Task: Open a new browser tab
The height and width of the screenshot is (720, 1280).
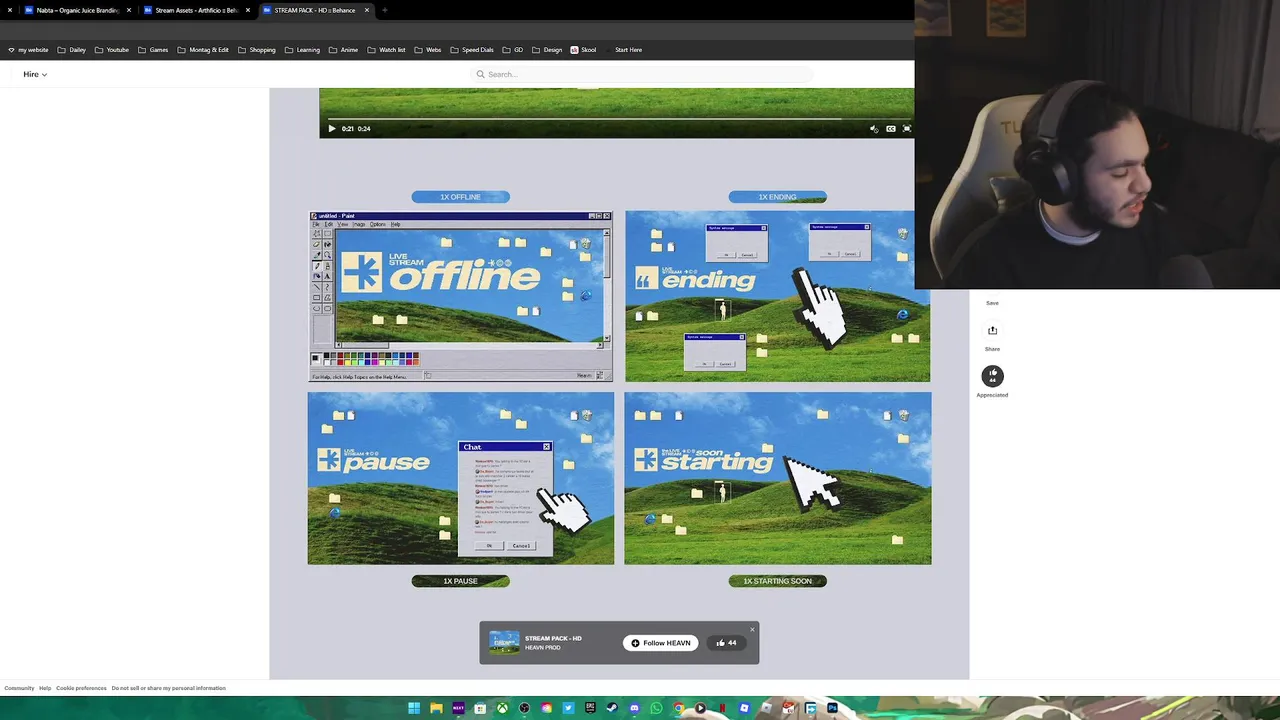Action: [385, 10]
